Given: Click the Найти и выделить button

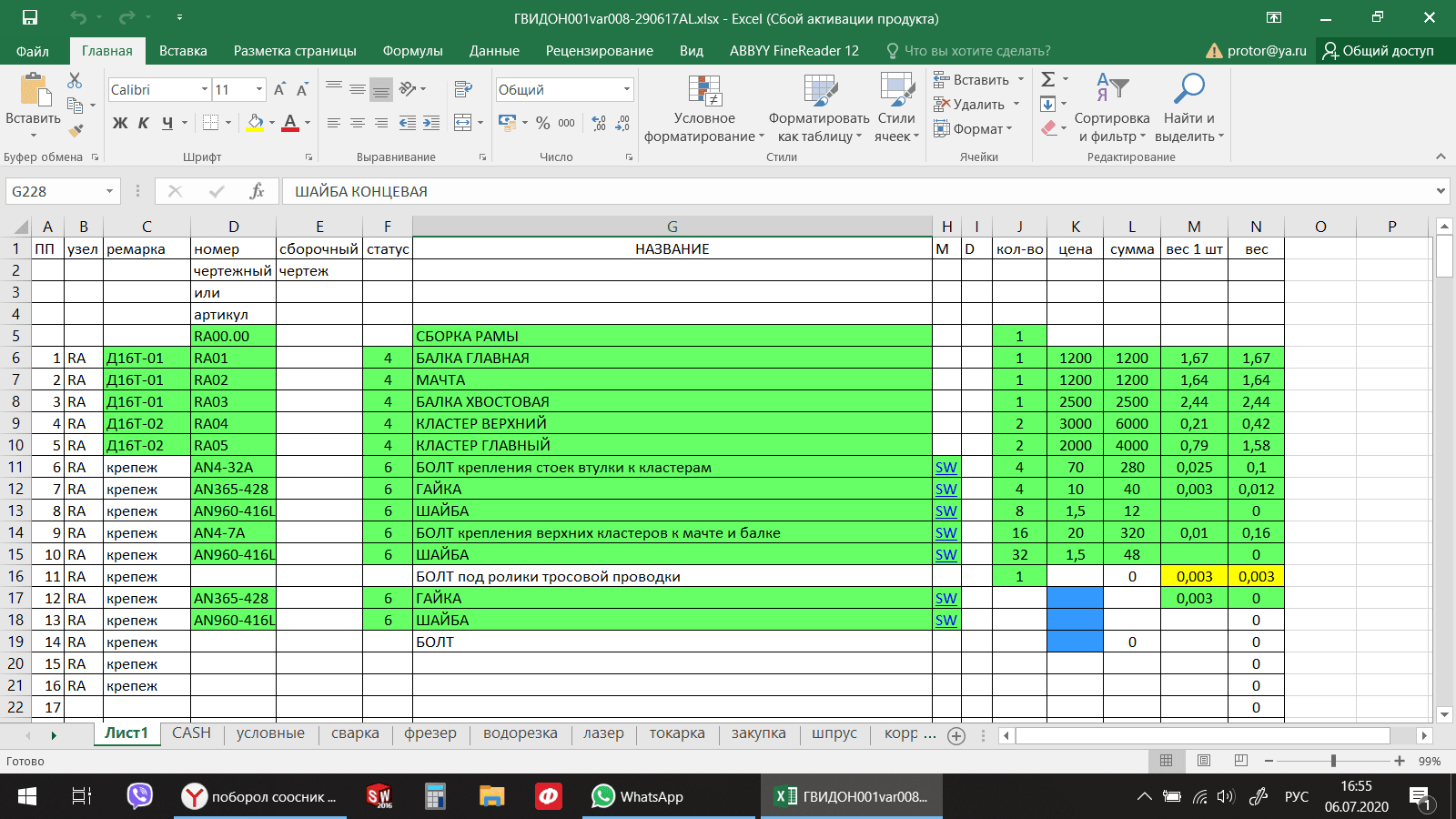Looking at the screenshot, I should (x=1189, y=108).
